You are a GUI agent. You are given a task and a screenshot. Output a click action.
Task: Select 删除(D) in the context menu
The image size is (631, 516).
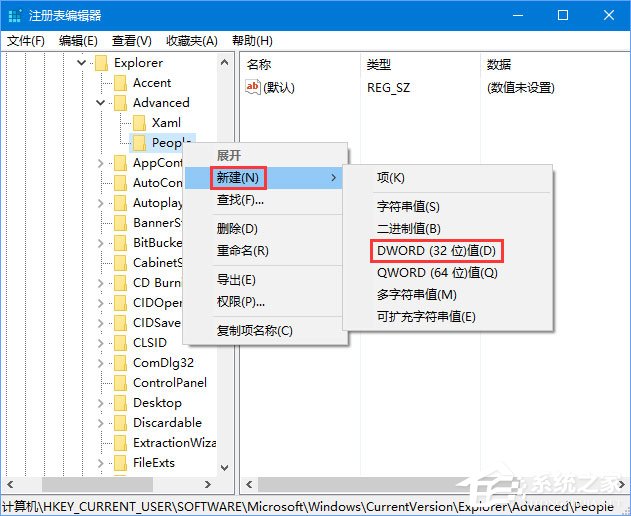click(x=237, y=228)
